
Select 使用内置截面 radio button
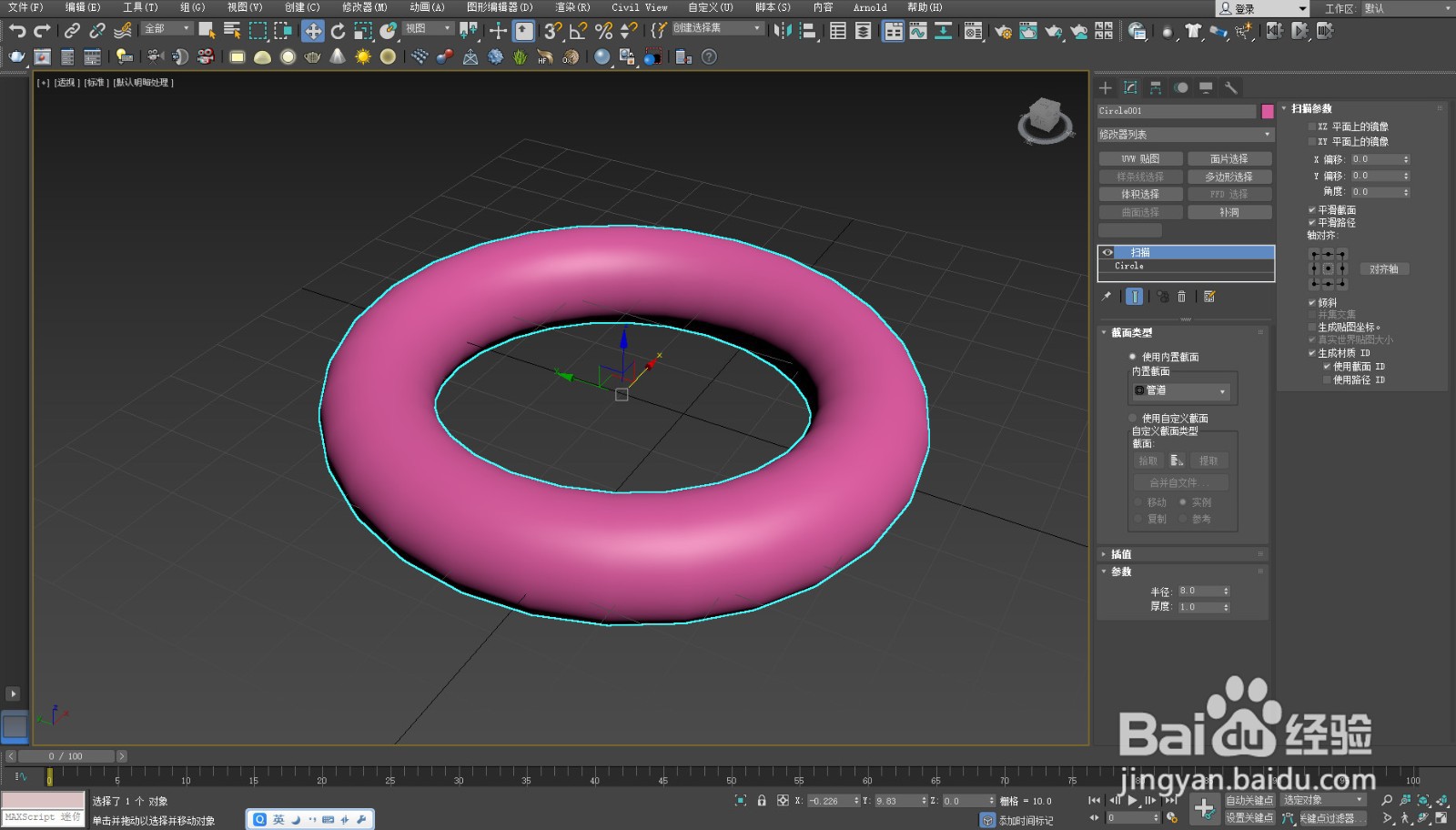coord(1133,357)
